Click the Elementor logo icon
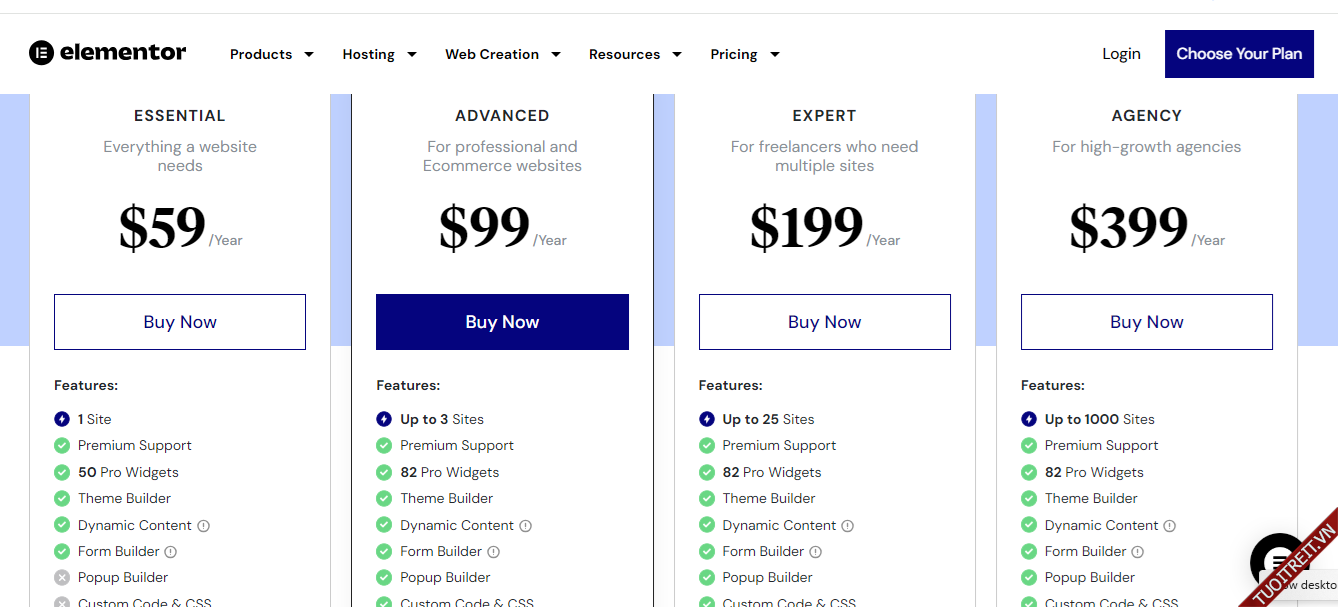The width and height of the screenshot is (1338, 607). tap(41, 53)
